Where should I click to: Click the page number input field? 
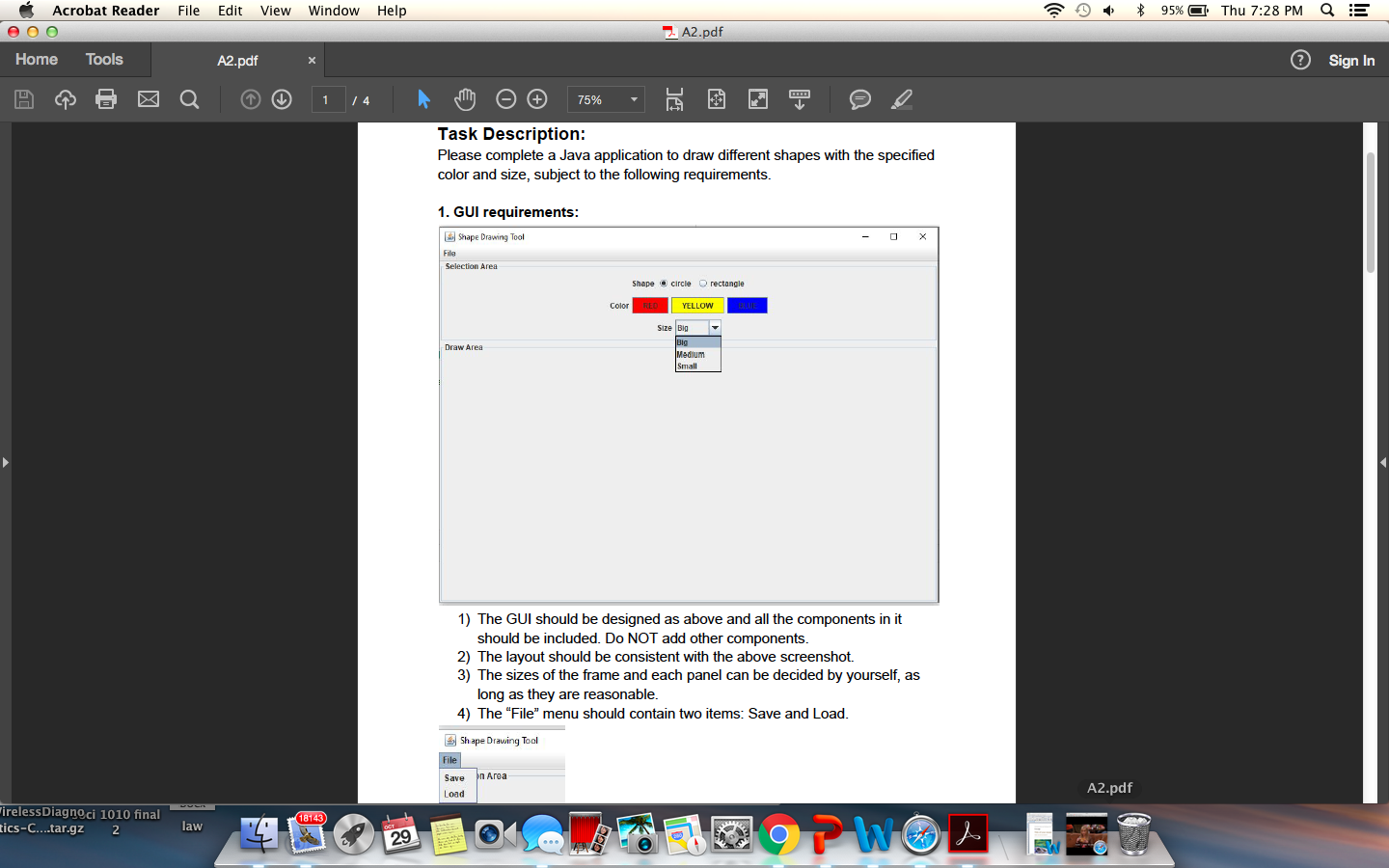[328, 99]
